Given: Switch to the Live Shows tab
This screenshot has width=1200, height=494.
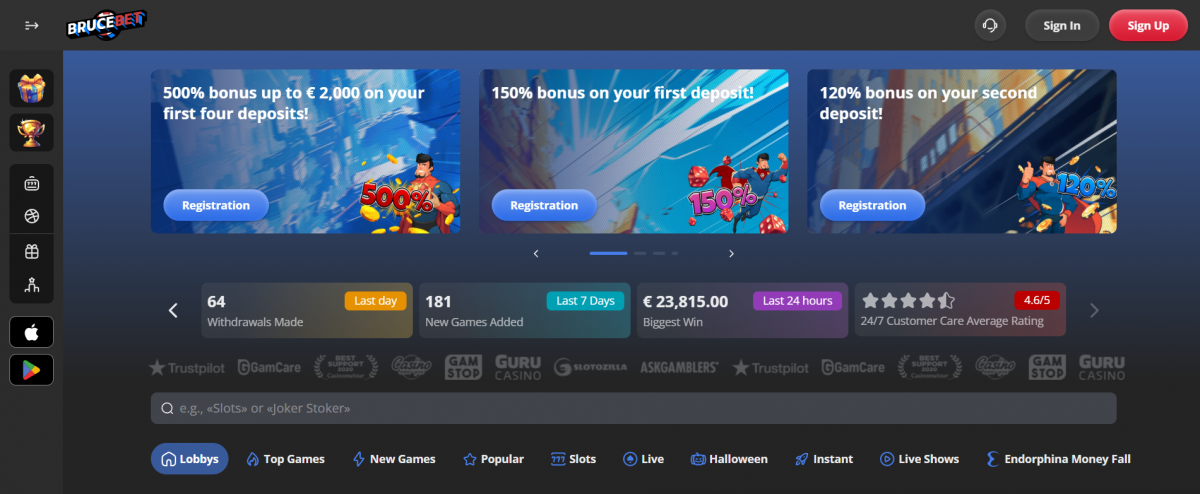Looking at the screenshot, I should [x=919, y=459].
